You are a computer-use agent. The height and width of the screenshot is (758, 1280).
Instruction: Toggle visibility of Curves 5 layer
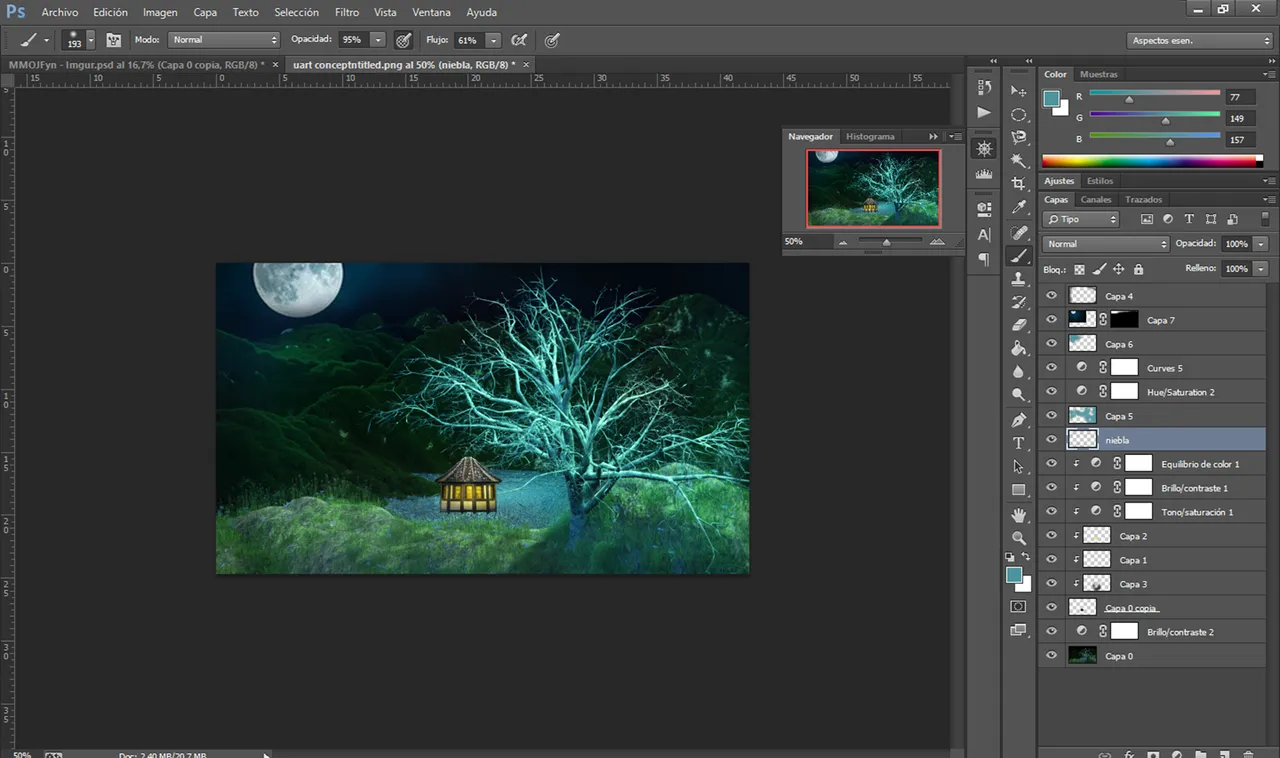(1051, 368)
